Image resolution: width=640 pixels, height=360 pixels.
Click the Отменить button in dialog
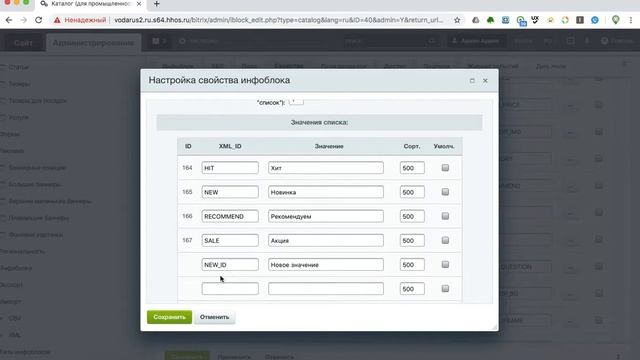(x=214, y=317)
